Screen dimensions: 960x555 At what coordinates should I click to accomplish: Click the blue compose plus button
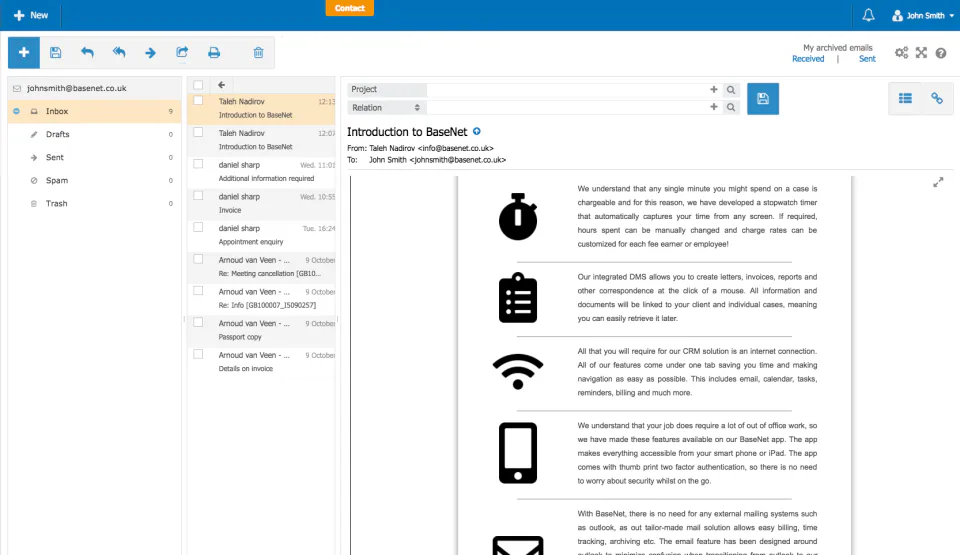pos(24,53)
